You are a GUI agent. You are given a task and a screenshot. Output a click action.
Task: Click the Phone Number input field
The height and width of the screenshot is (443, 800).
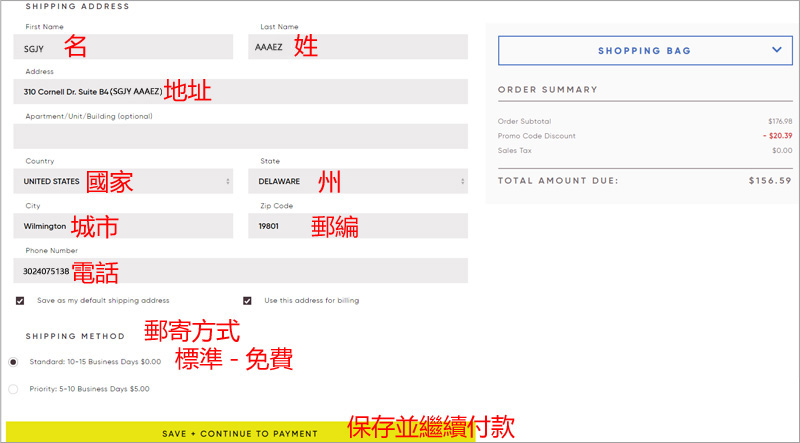click(x=240, y=271)
